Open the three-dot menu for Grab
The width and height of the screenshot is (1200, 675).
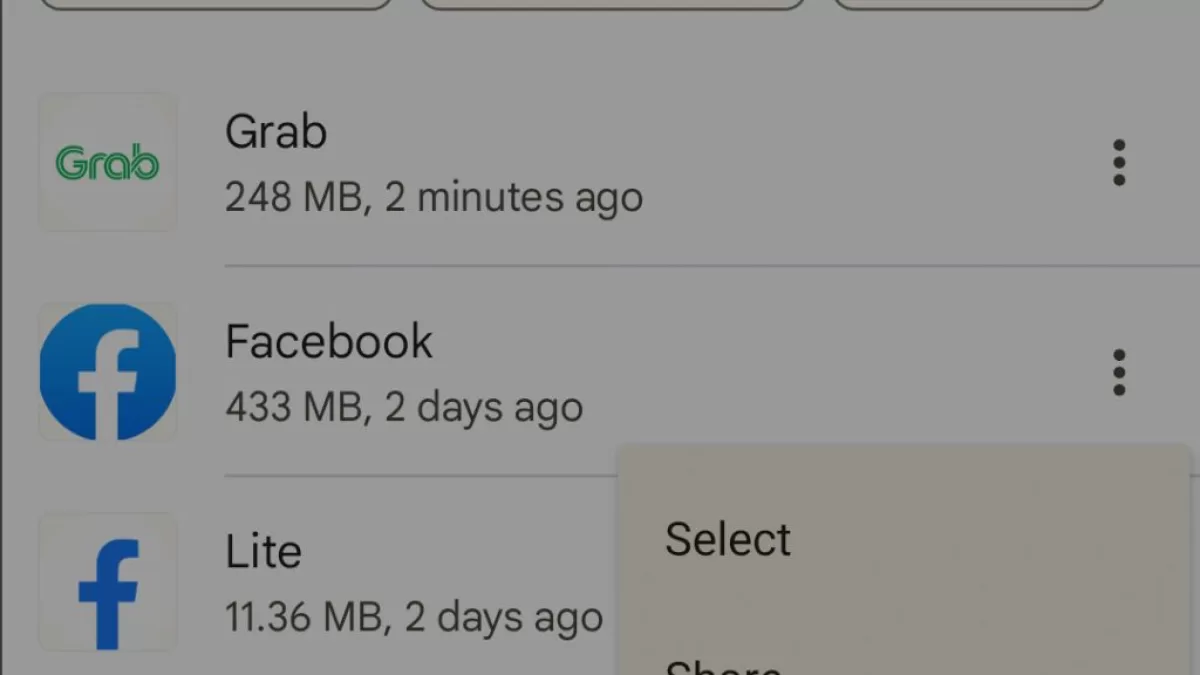tap(1119, 162)
